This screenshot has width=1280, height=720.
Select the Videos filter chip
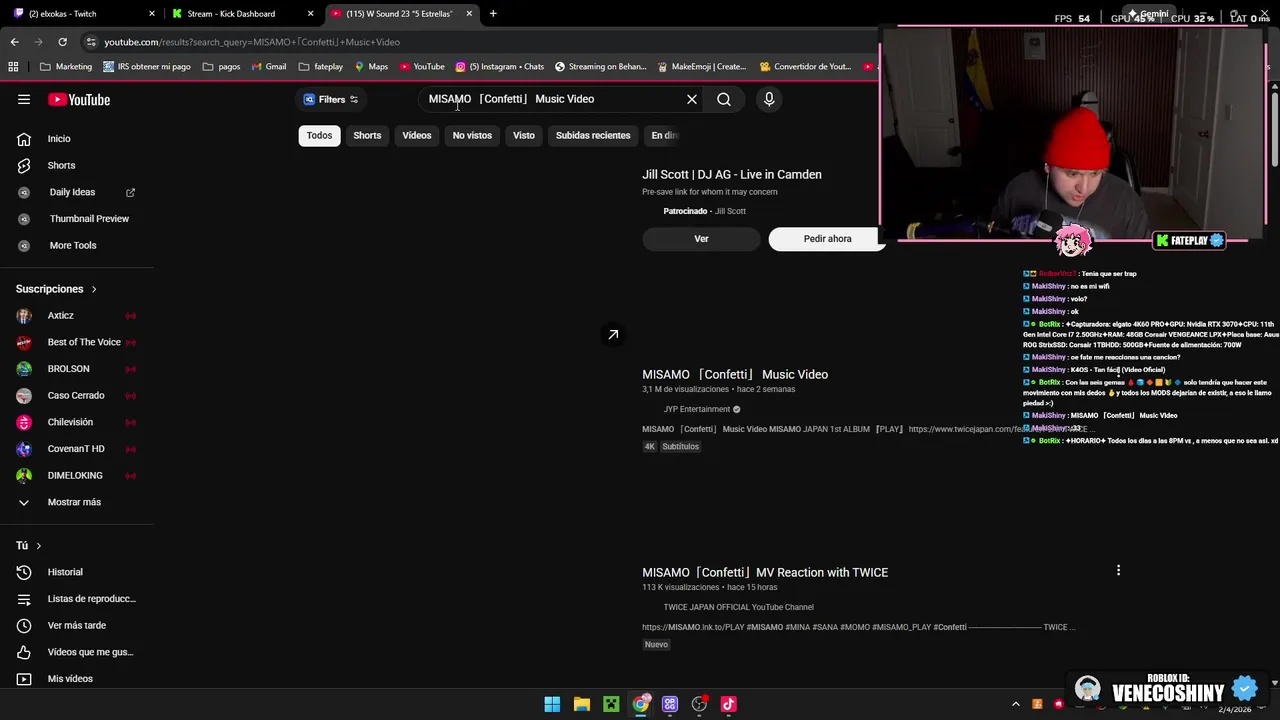pos(417,135)
